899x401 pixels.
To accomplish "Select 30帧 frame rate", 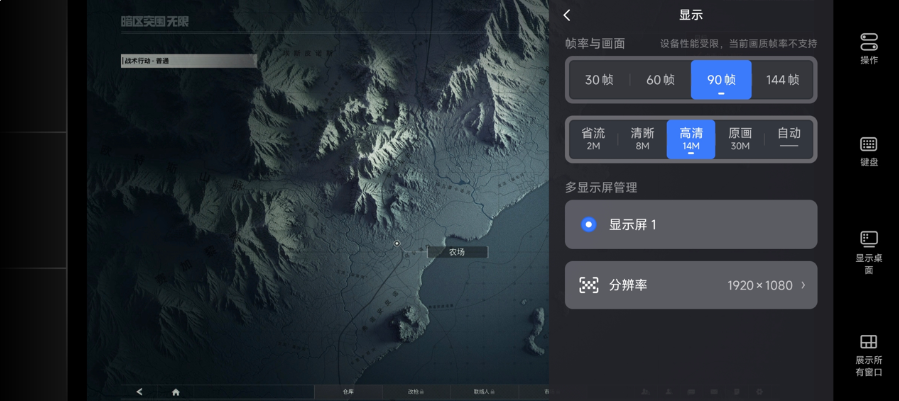I will 599,80.
